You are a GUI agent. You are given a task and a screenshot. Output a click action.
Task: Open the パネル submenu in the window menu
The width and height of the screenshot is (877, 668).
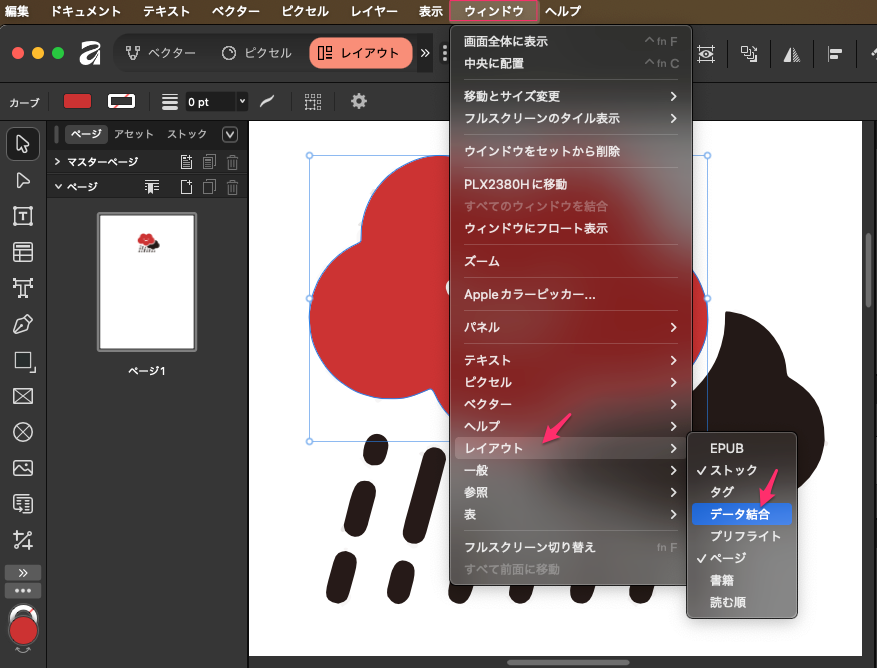click(x=570, y=327)
